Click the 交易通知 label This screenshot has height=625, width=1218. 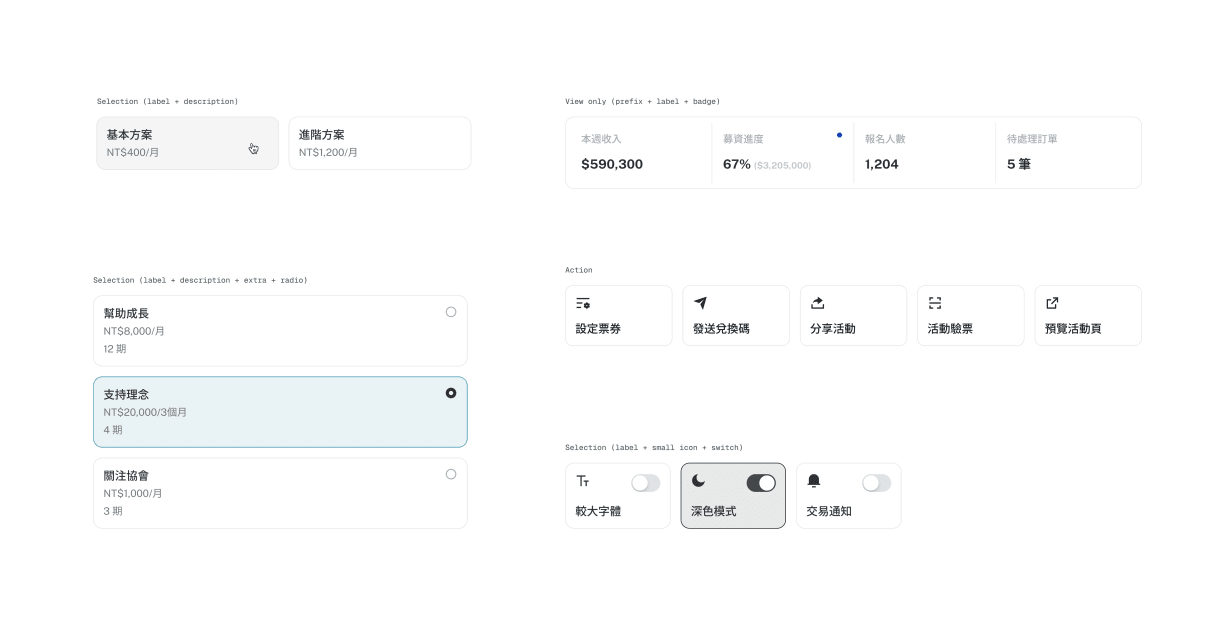point(829,511)
